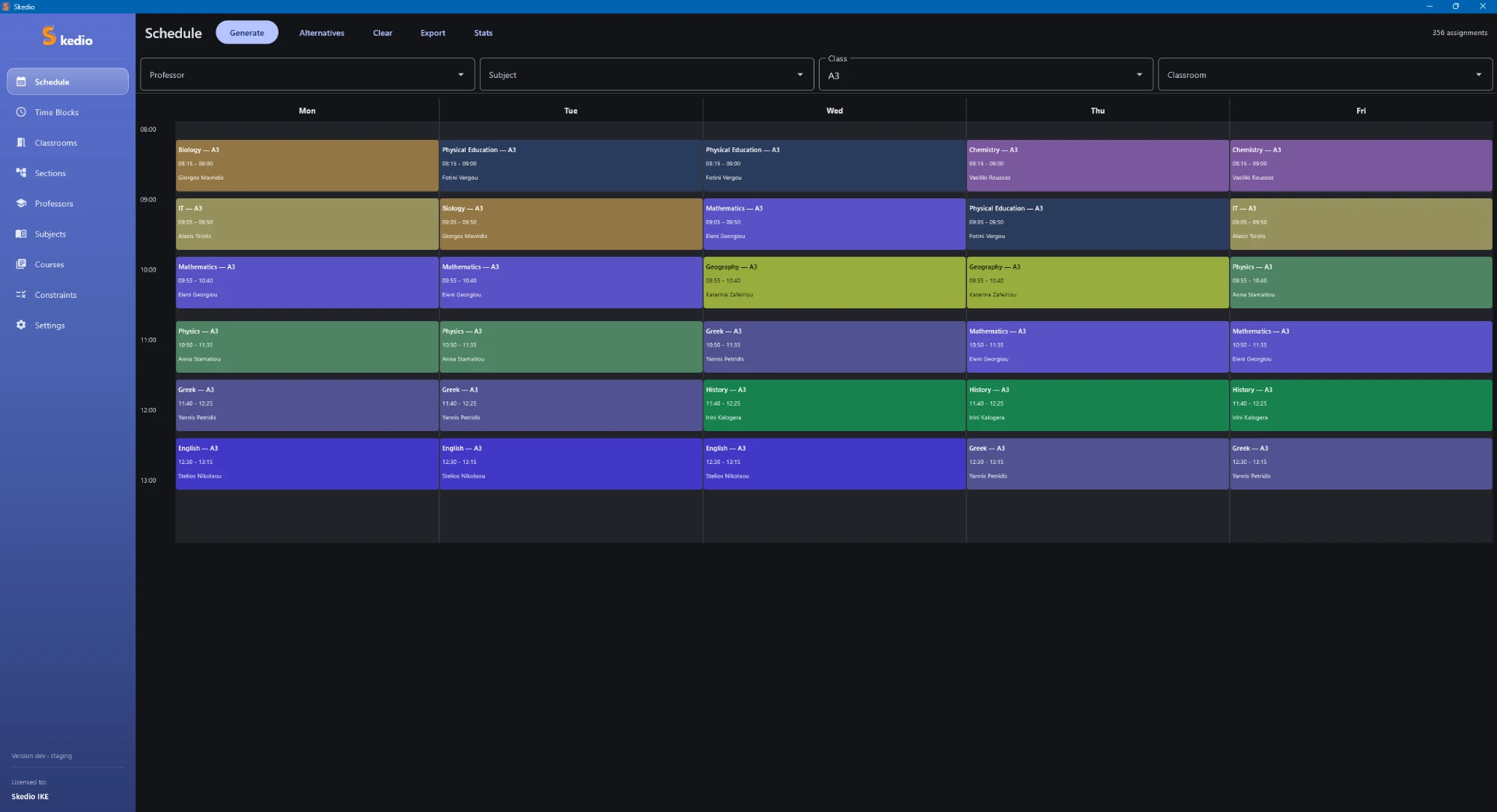The height and width of the screenshot is (812, 1497).
Task: Click the Skedio IKE license text
Action: [x=30, y=796]
